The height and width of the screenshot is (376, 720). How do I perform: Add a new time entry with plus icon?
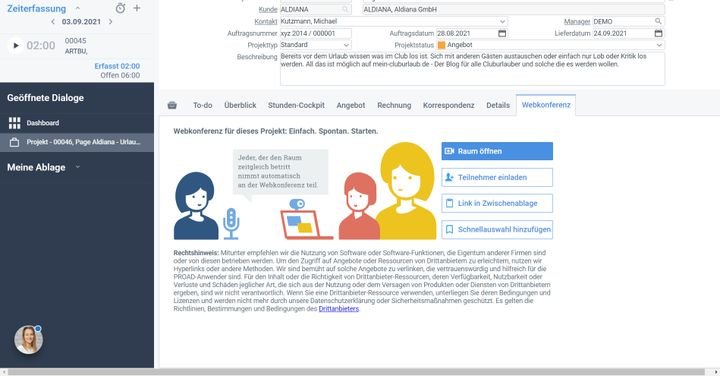[x=137, y=8]
